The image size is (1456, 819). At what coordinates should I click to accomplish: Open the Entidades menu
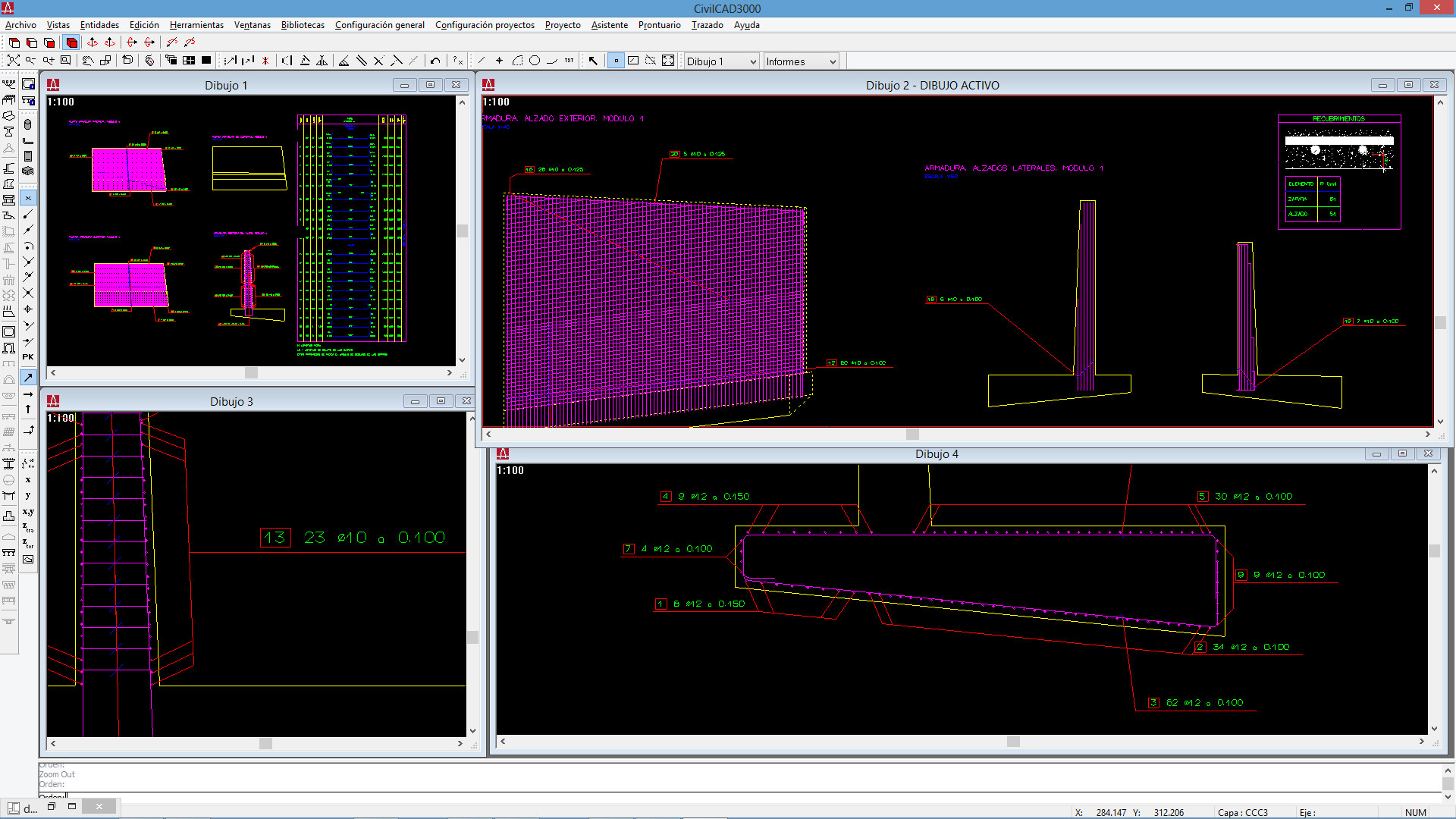click(99, 25)
